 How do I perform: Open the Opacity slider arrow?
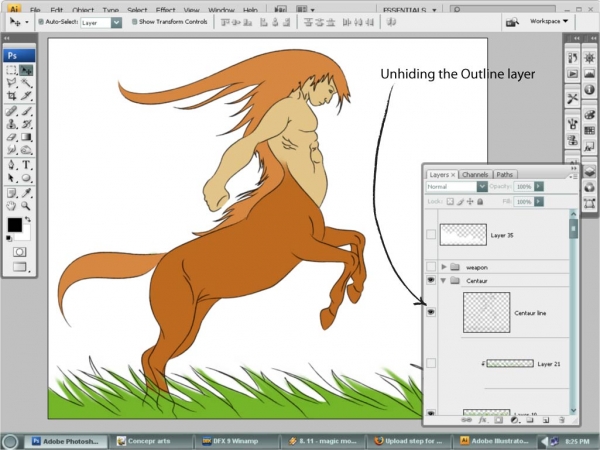click(539, 186)
